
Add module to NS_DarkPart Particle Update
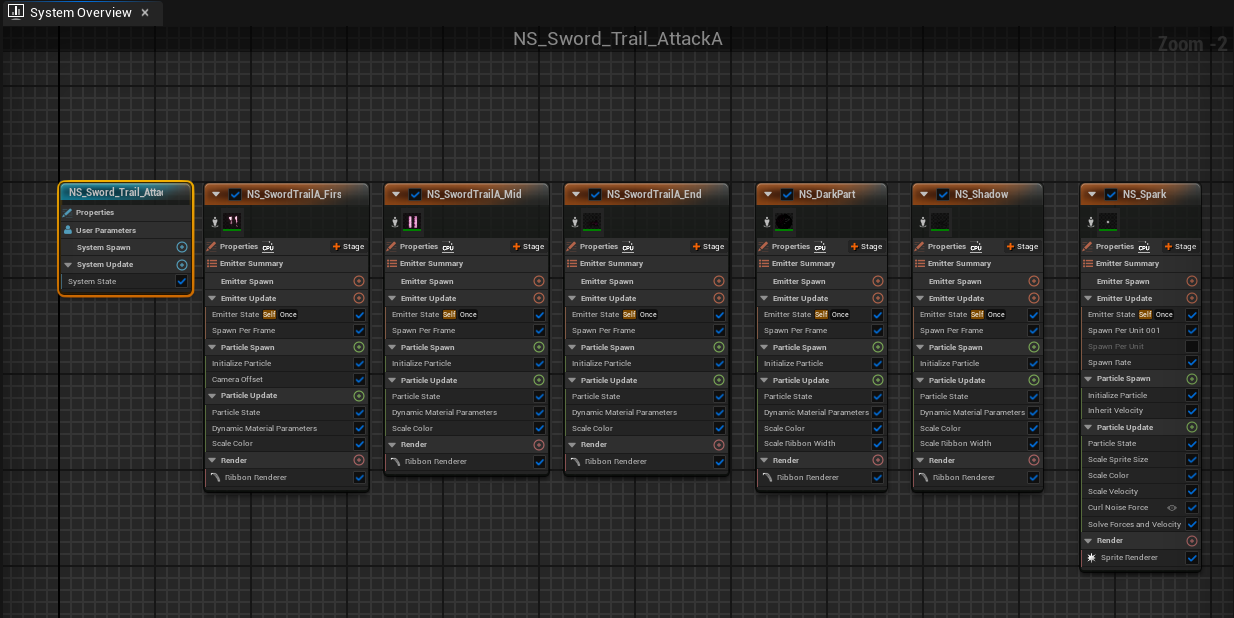878,380
